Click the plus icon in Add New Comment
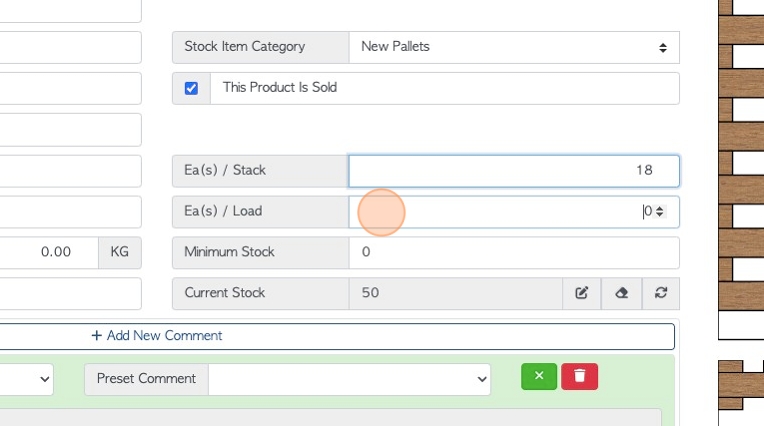 point(96,335)
